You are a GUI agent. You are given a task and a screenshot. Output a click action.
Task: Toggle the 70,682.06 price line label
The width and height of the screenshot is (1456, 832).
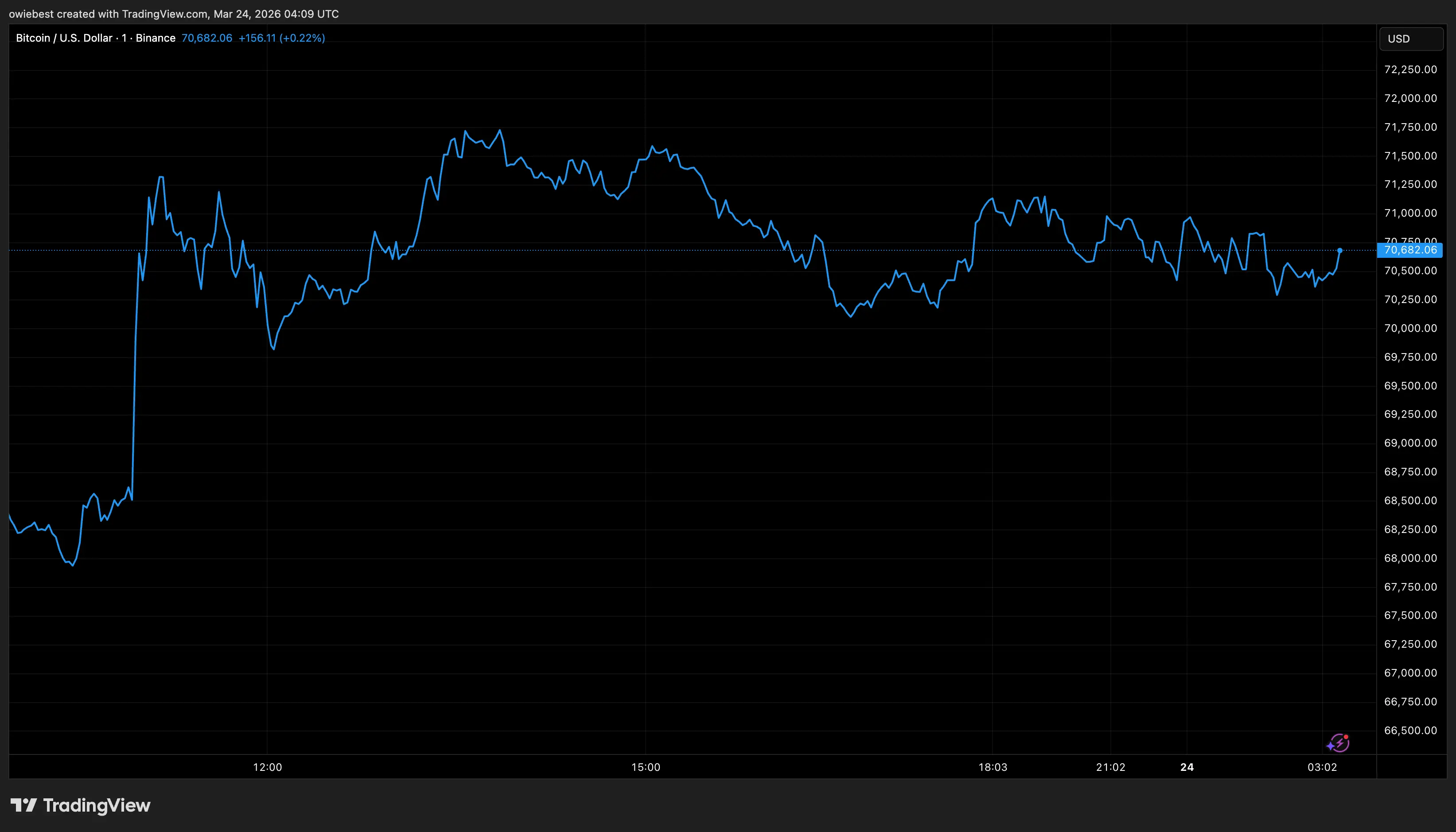coord(1410,250)
